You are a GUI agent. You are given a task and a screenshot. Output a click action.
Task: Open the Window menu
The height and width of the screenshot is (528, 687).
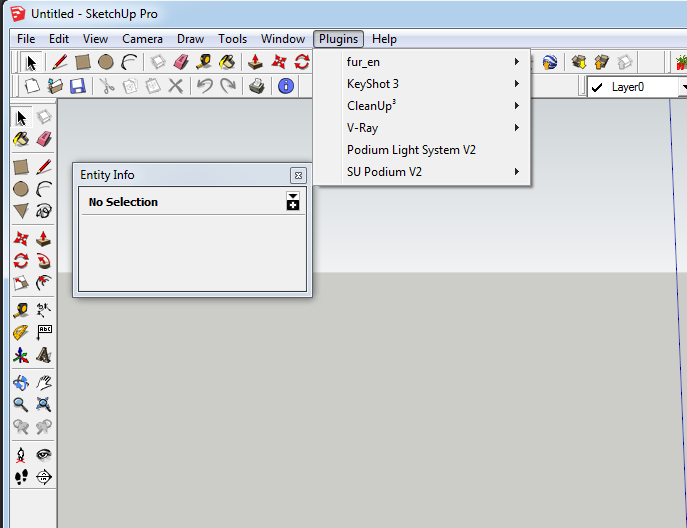[x=283, y=39]
